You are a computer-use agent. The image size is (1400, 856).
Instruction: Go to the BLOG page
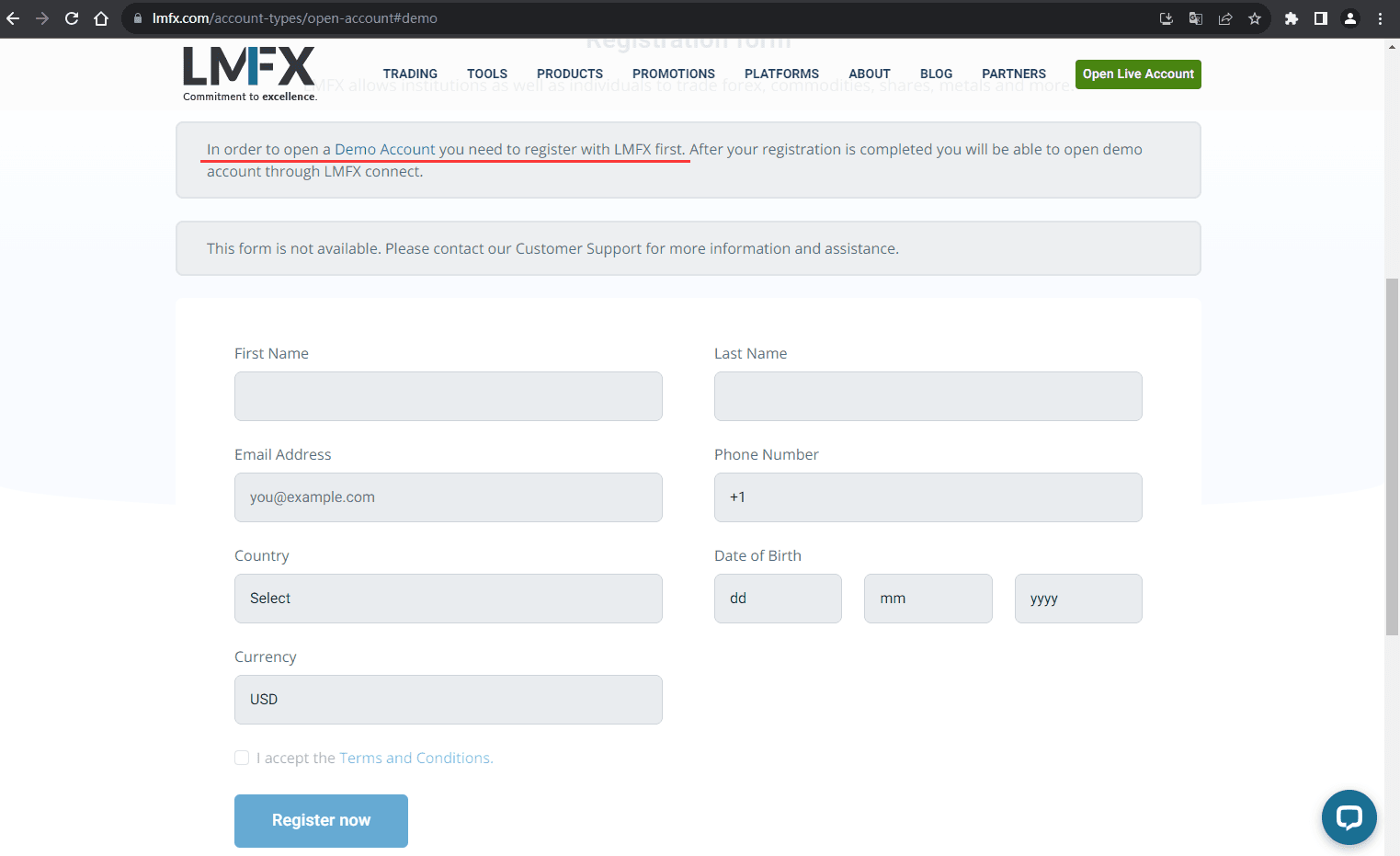[x=936, y=74]
